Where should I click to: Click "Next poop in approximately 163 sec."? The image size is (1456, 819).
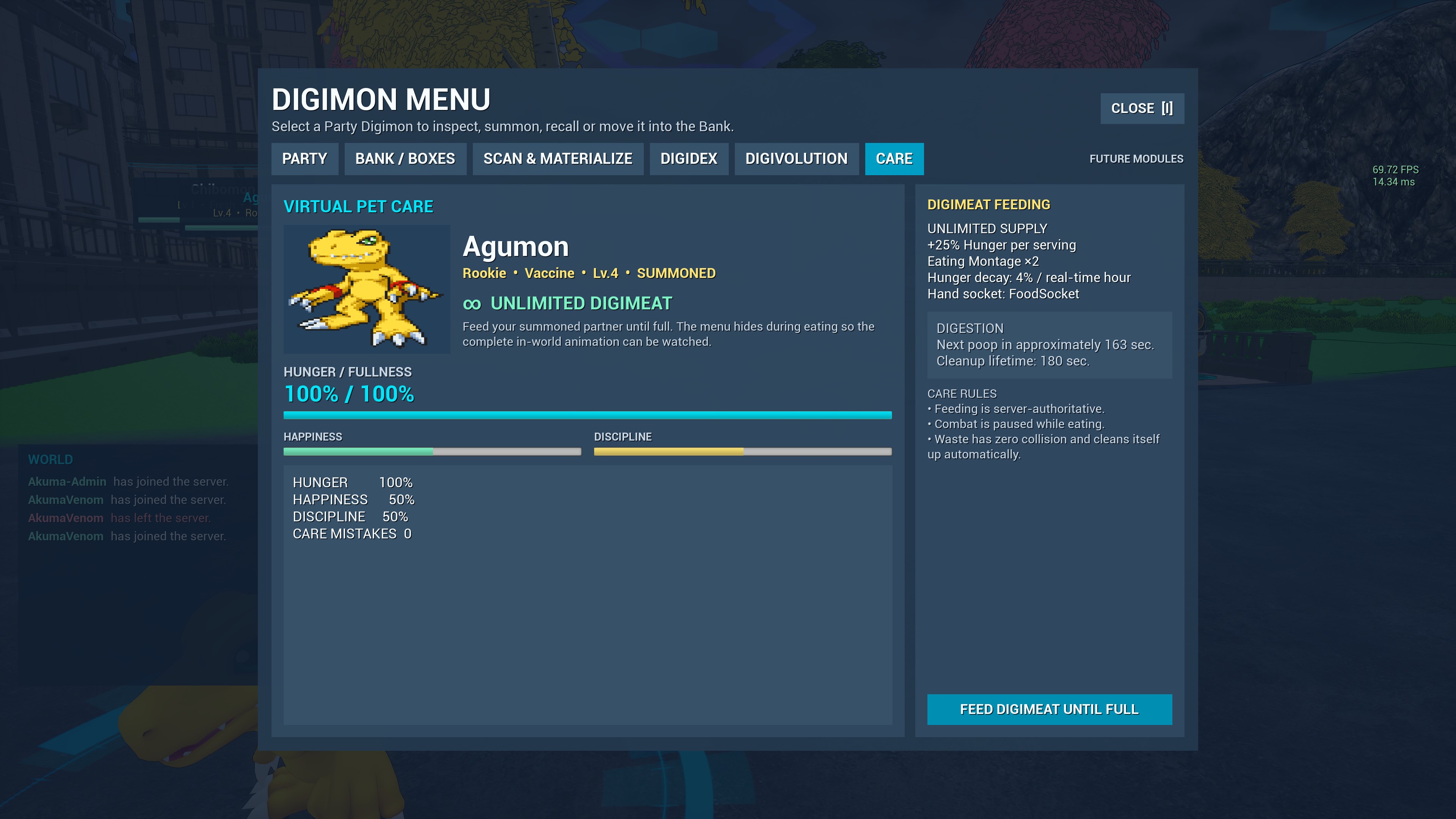(x=1045, y=345)
